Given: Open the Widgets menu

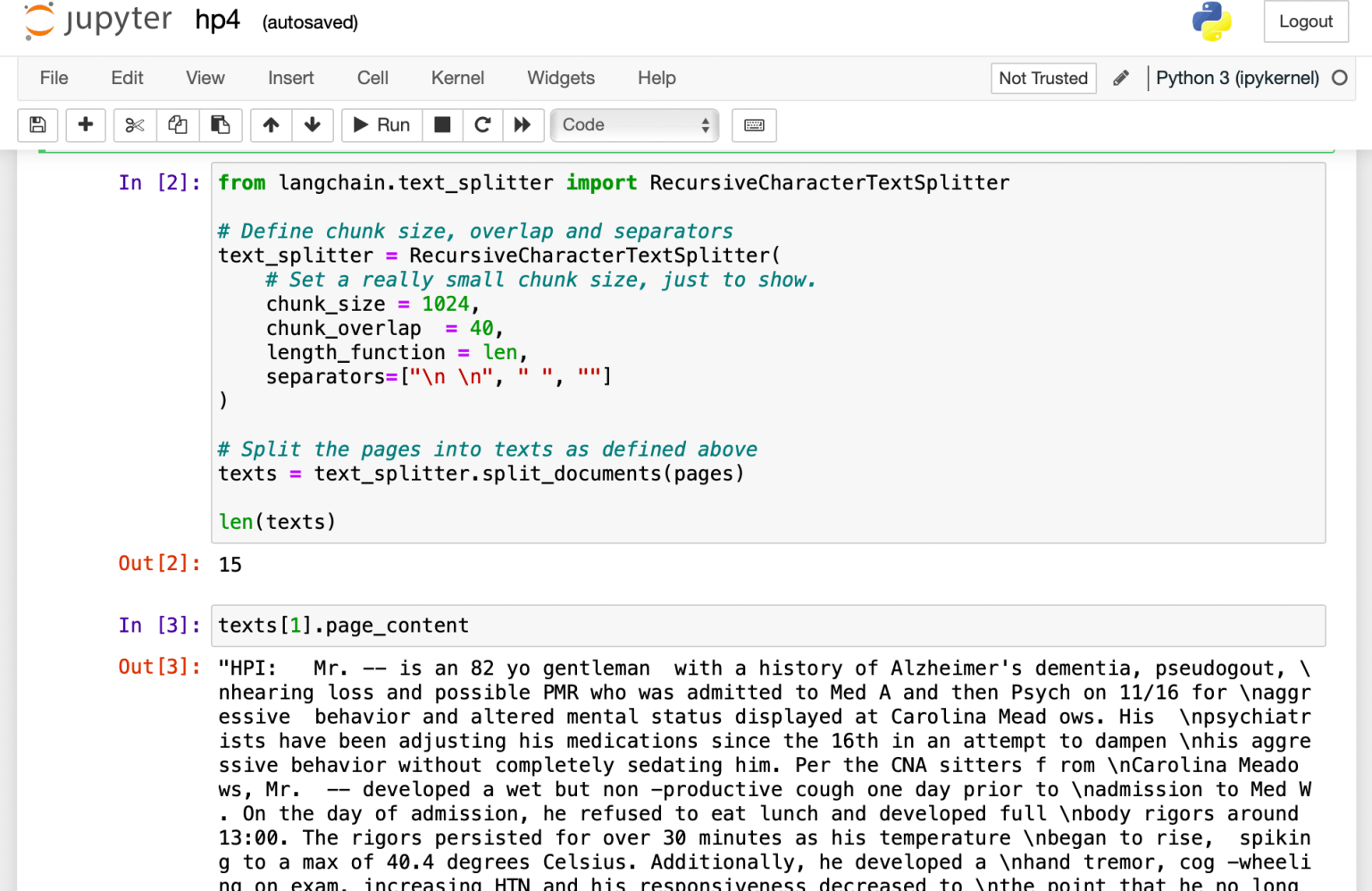Looking at the screenshot, I should (560, 78).
